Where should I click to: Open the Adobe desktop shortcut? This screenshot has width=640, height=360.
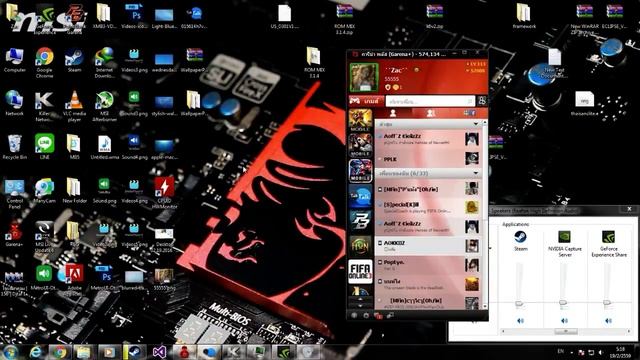pyautogui.click(x=74, y=278)
